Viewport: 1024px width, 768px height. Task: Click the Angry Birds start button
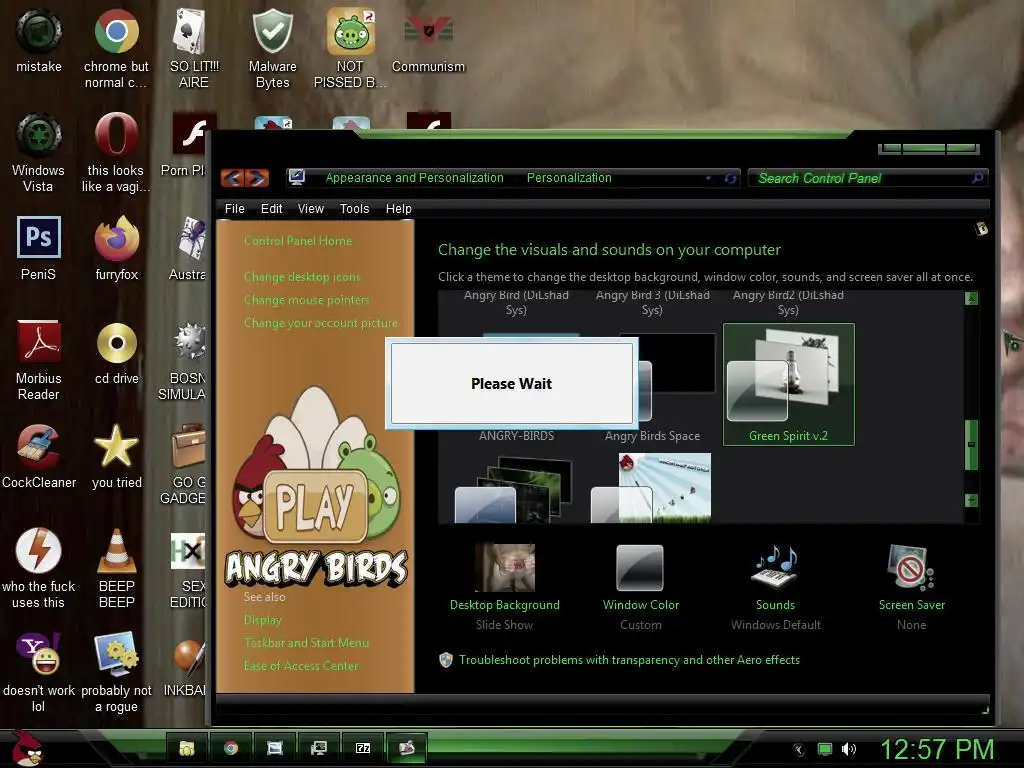[27, 748]
